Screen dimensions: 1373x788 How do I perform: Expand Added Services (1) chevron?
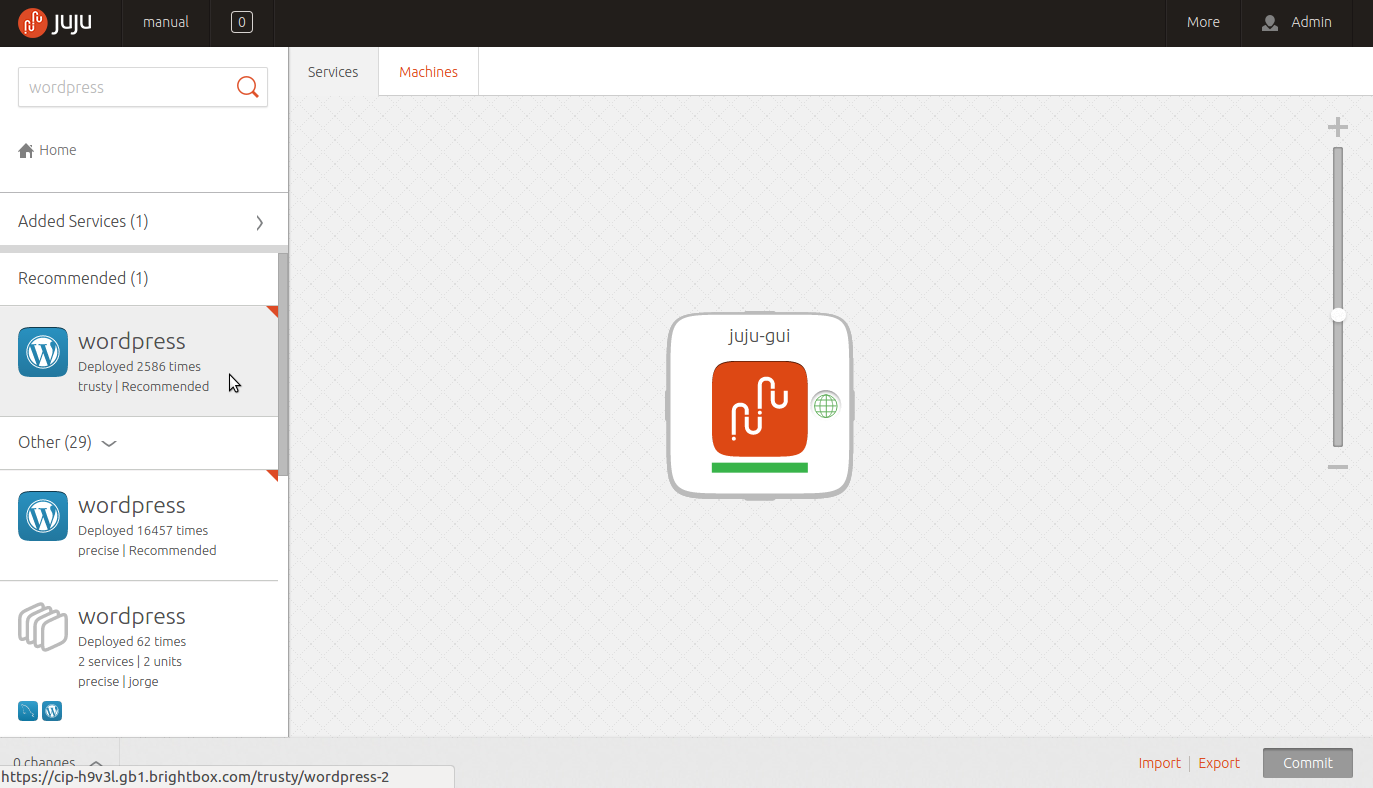pos(260,222)
